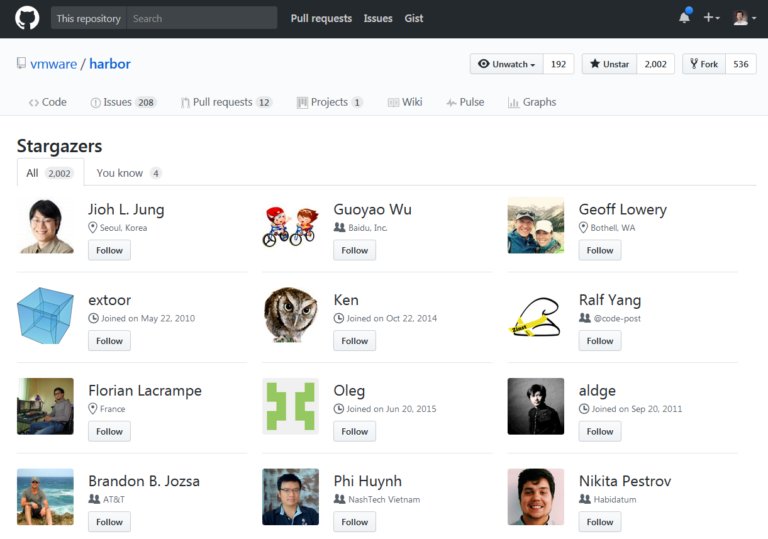View the 536 forks count
Viewport: 768px width, 539px height.
tap(741, 64)
